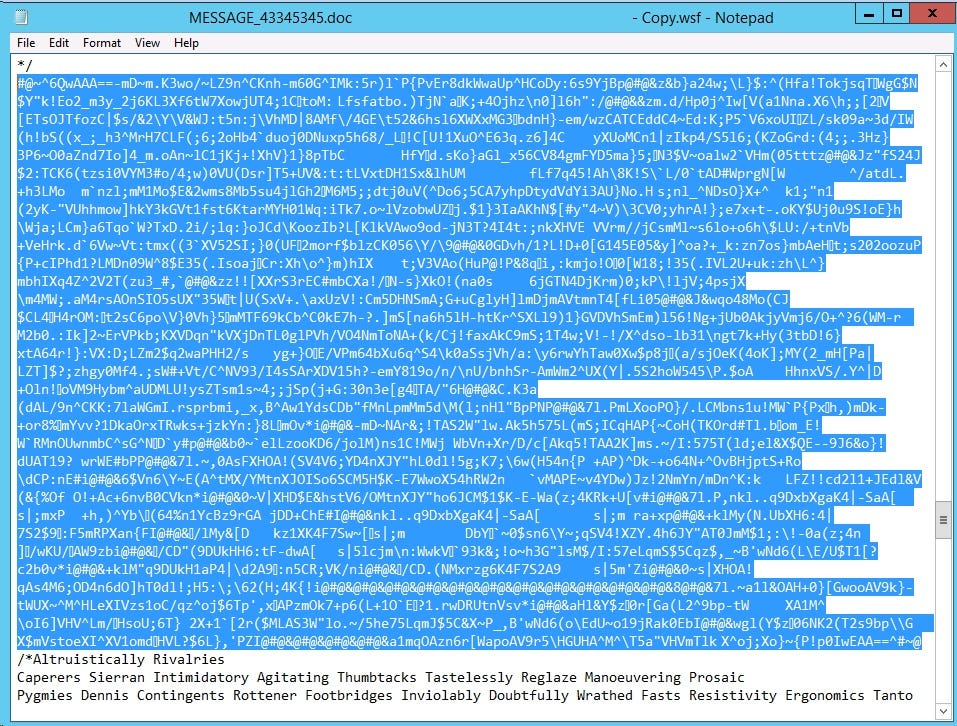The width and height of the screenshot is (957, 726).
Task: Maximize the Notepad window
Action: pos(898,13)
